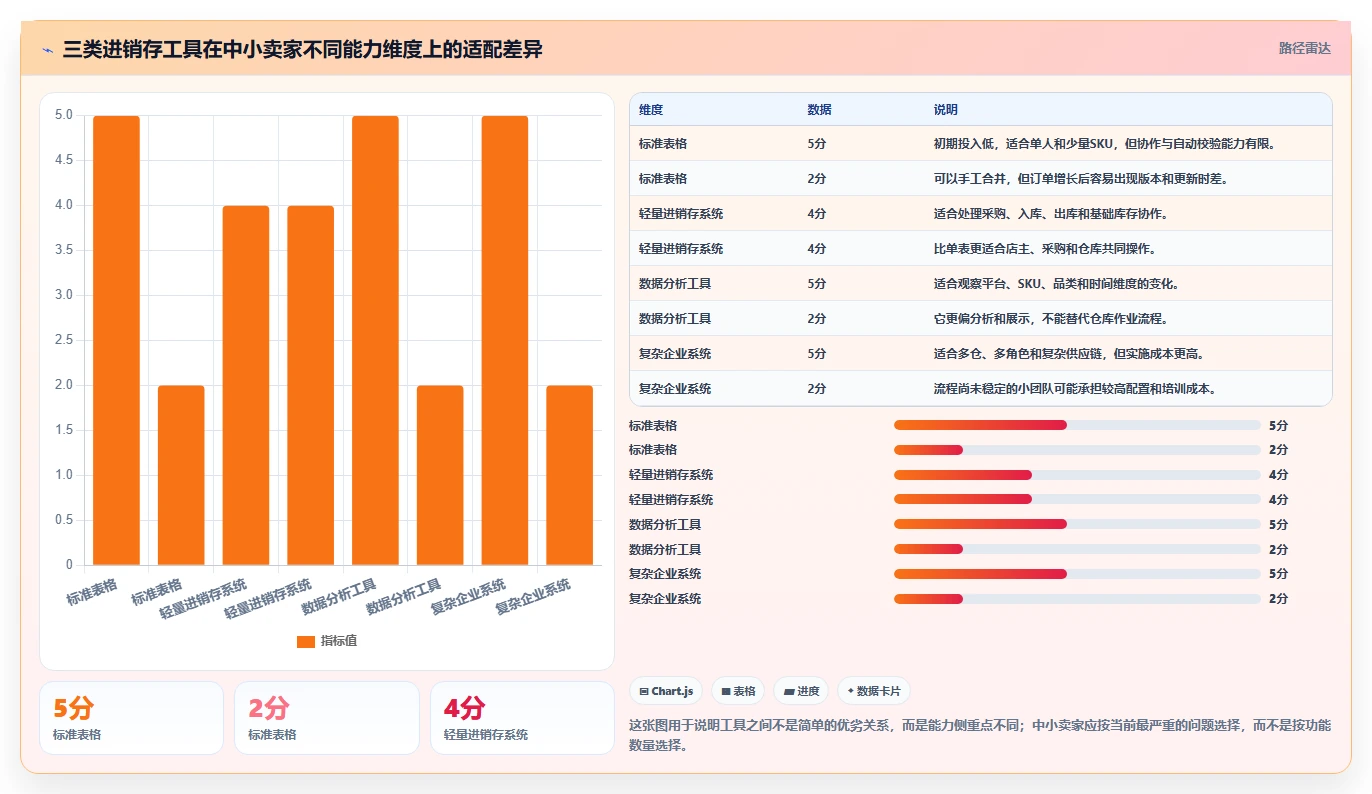Select table row 适合多仓、多角色和复杂供应链
The width and height of the screenshot is (1372, 794).
coord(981,354)
